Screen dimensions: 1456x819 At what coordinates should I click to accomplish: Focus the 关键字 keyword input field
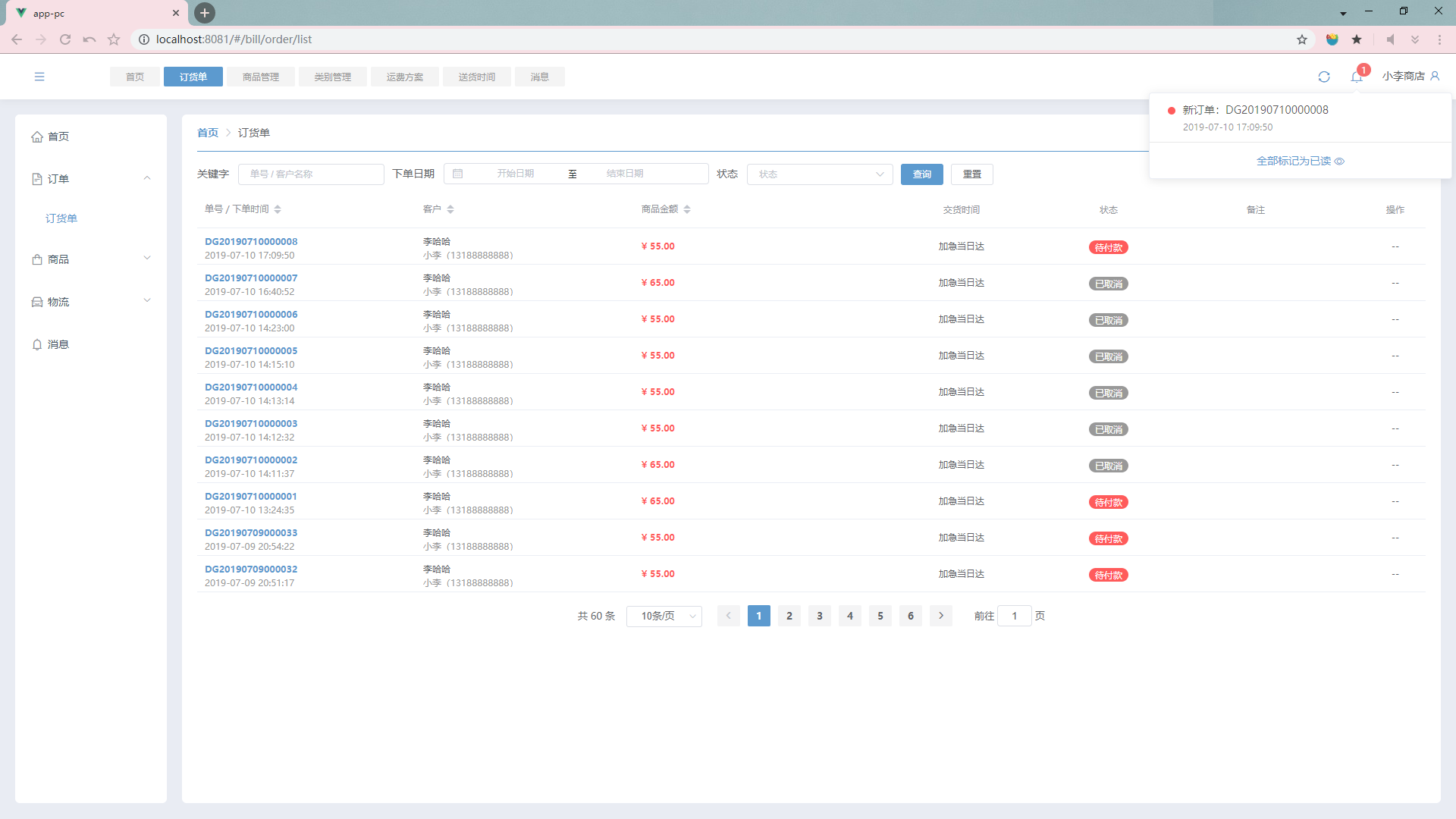[x=311, y=174]
